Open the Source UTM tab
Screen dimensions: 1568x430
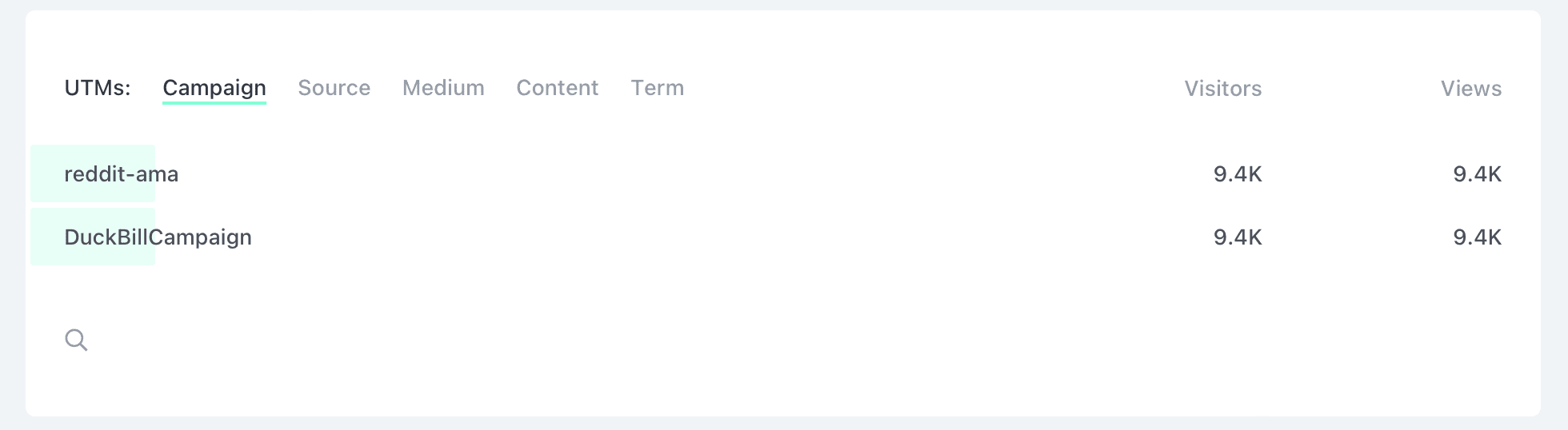[x=334, y=88]
